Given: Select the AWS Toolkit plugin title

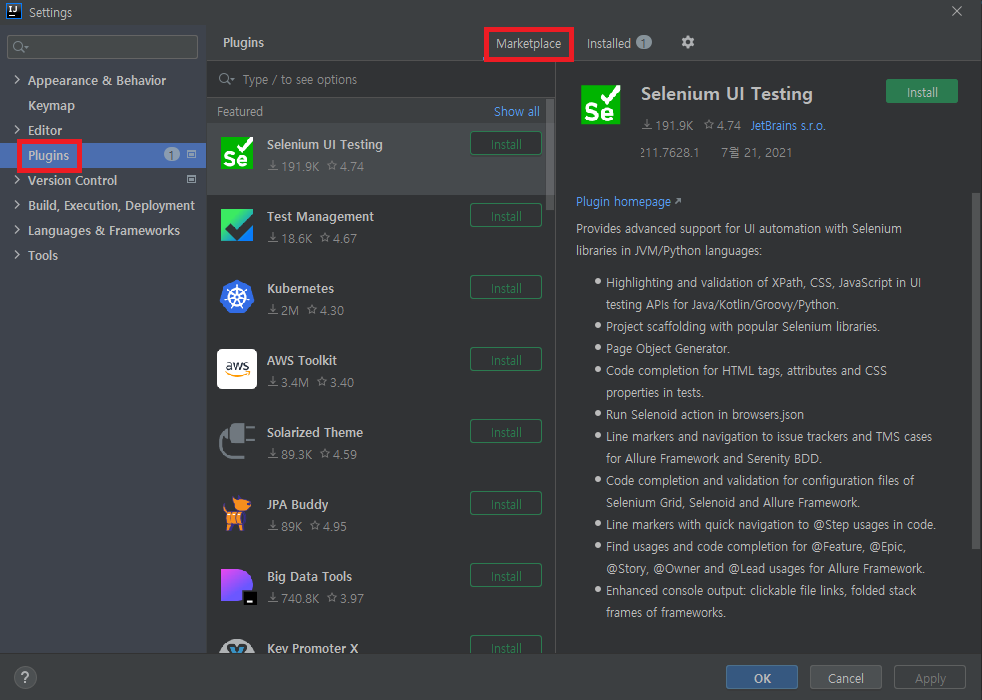Looking at the screenshot, I should click(302, 361).
